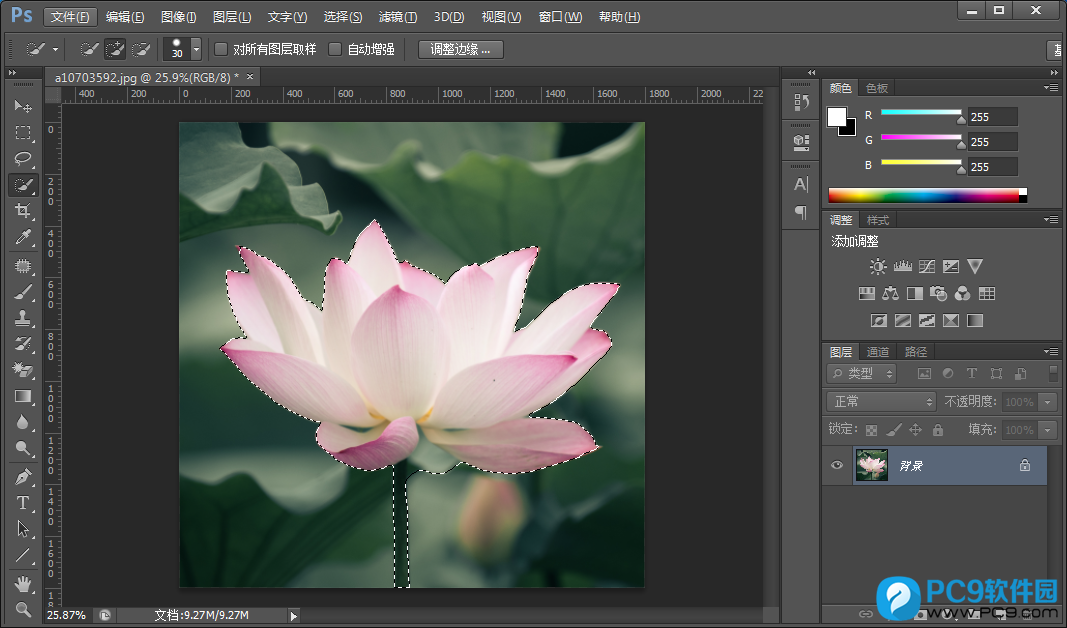Select the Zoom tool
Screen dimensions: 1067x628
23,610
